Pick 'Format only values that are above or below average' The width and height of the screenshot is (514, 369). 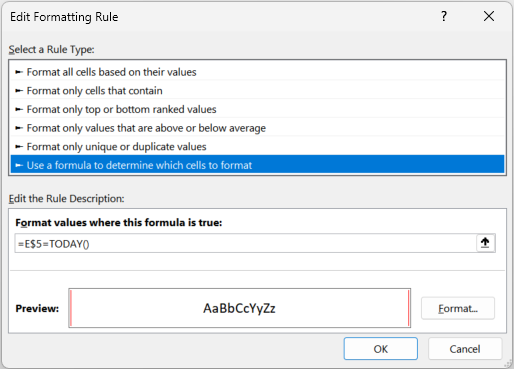coord(257,128)
